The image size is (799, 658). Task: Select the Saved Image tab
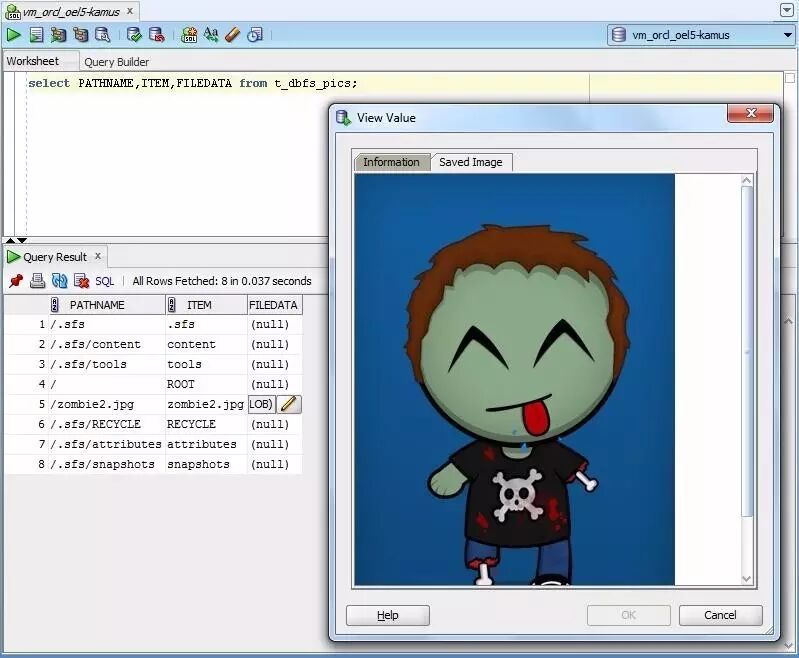[x=471, y=162]
